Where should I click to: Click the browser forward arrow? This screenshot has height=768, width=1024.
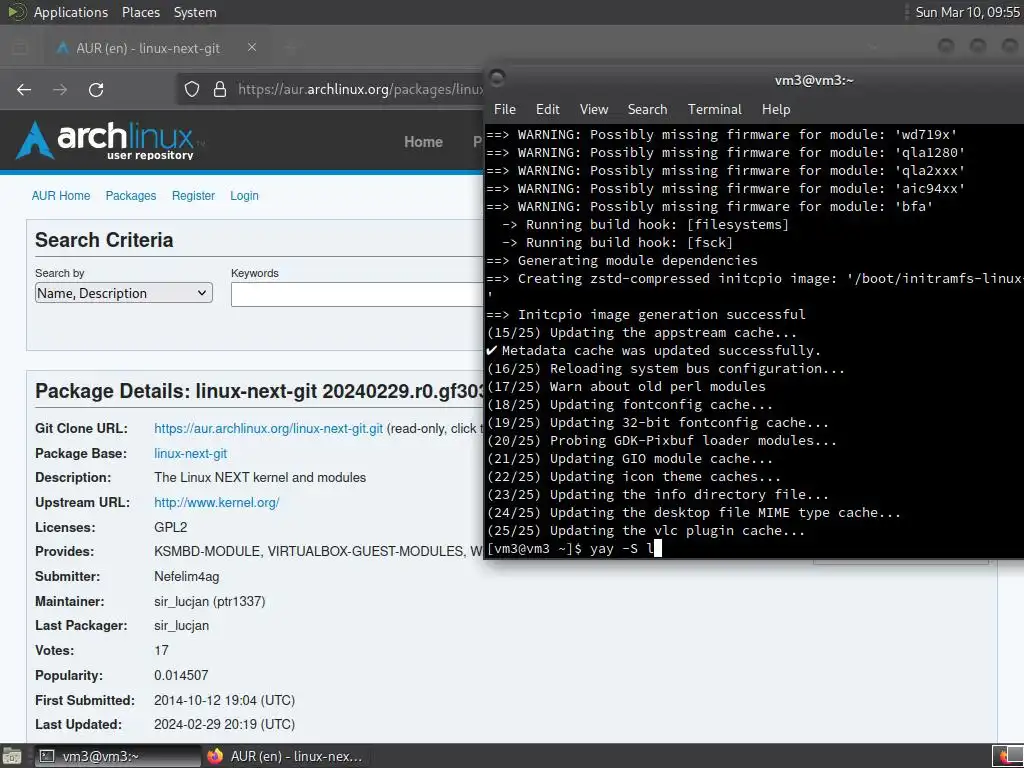pyautogui.click(x=60, y=89)
